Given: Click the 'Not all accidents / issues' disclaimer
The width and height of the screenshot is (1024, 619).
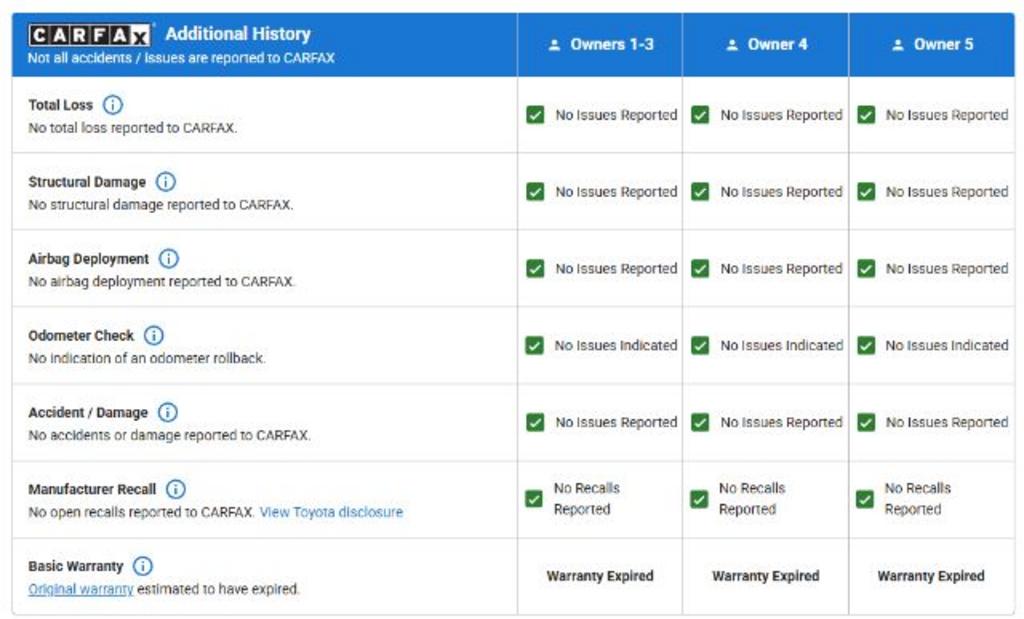Looking at the screenshot, I should point(181,58).
